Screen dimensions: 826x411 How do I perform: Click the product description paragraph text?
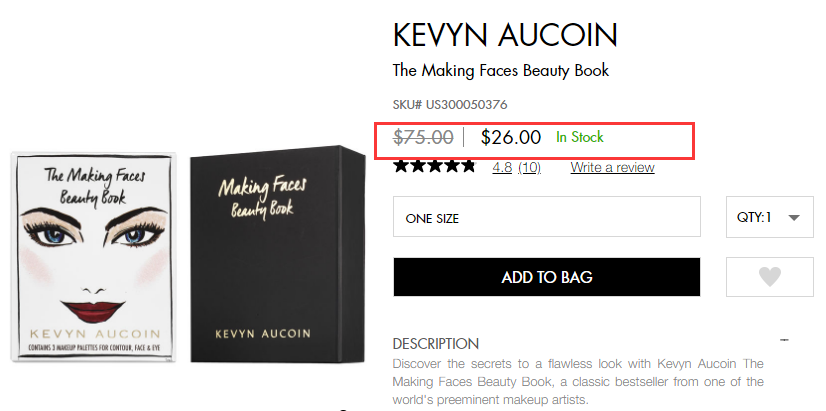pyautogui.click(x=578, y=381)
